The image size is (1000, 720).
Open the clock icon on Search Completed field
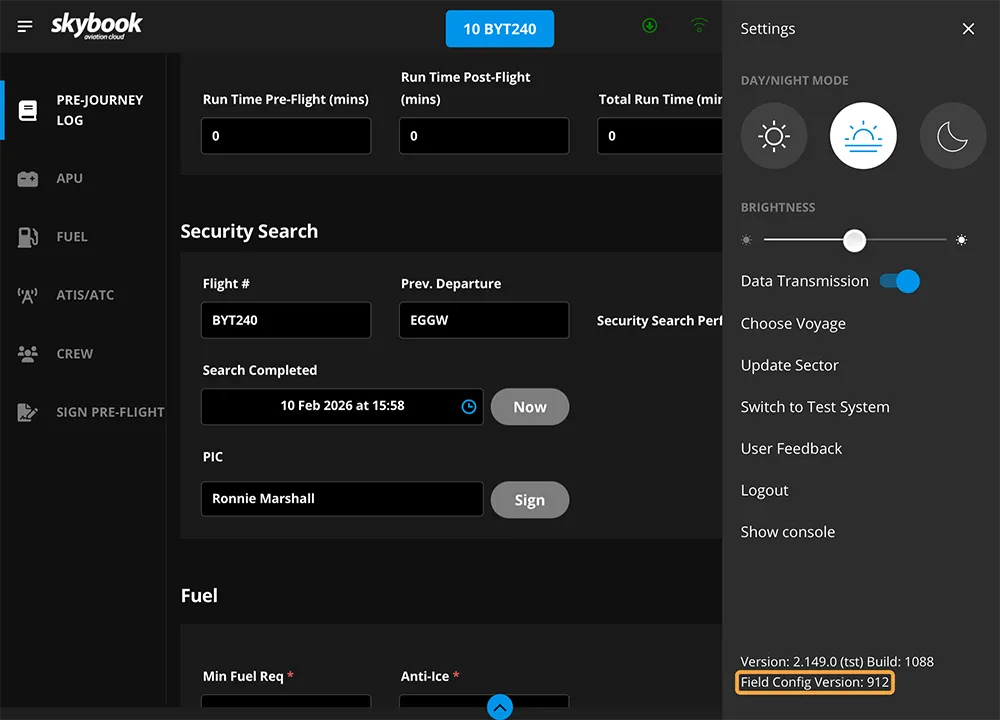(x=468, y=407)
